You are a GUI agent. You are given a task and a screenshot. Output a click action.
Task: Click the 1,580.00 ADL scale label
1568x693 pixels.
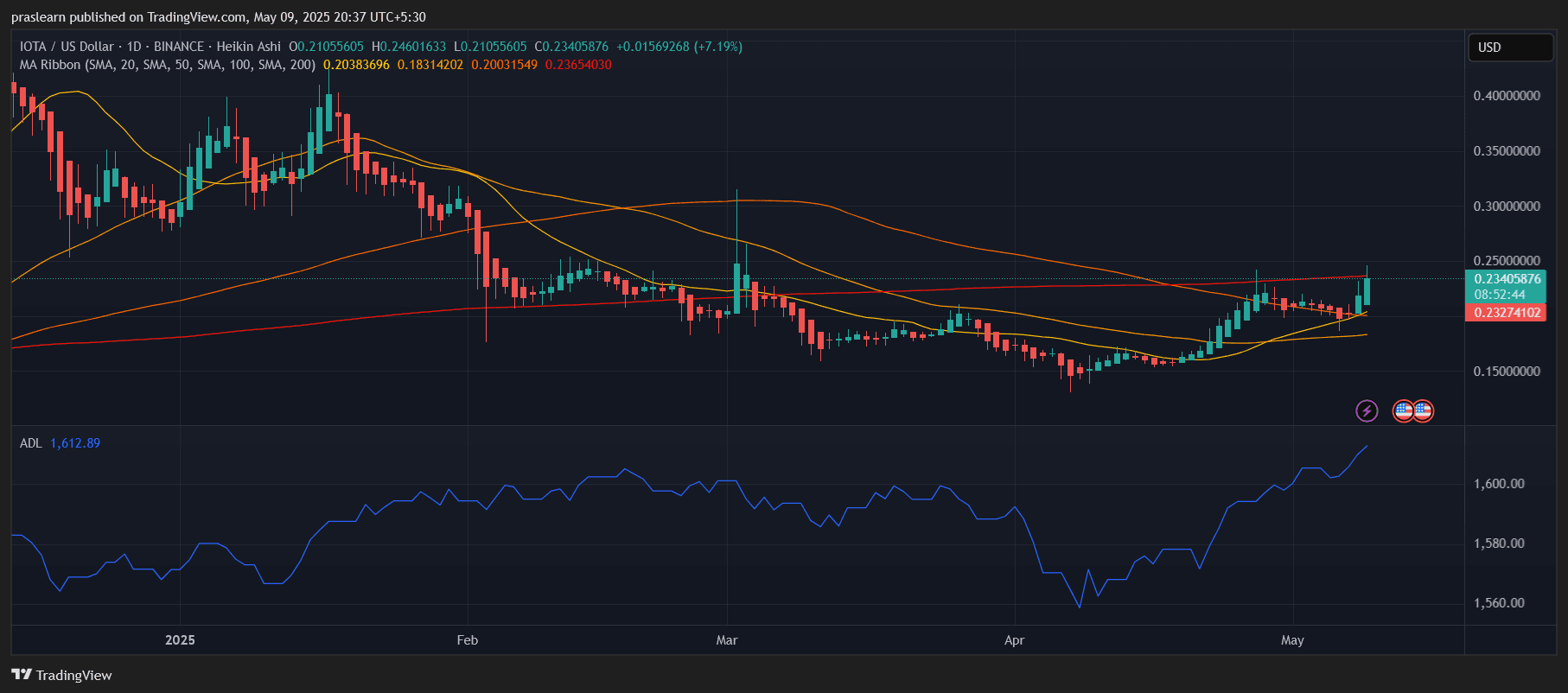[x=1499, y=544]
